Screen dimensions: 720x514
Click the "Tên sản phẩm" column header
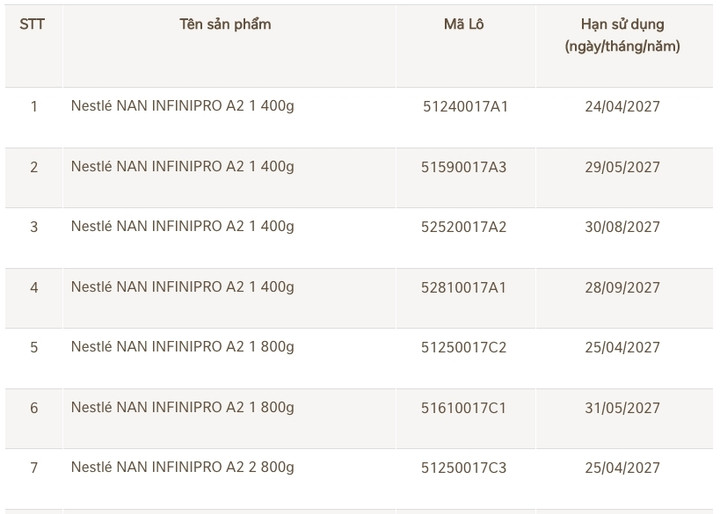click(x=225, y=24)
